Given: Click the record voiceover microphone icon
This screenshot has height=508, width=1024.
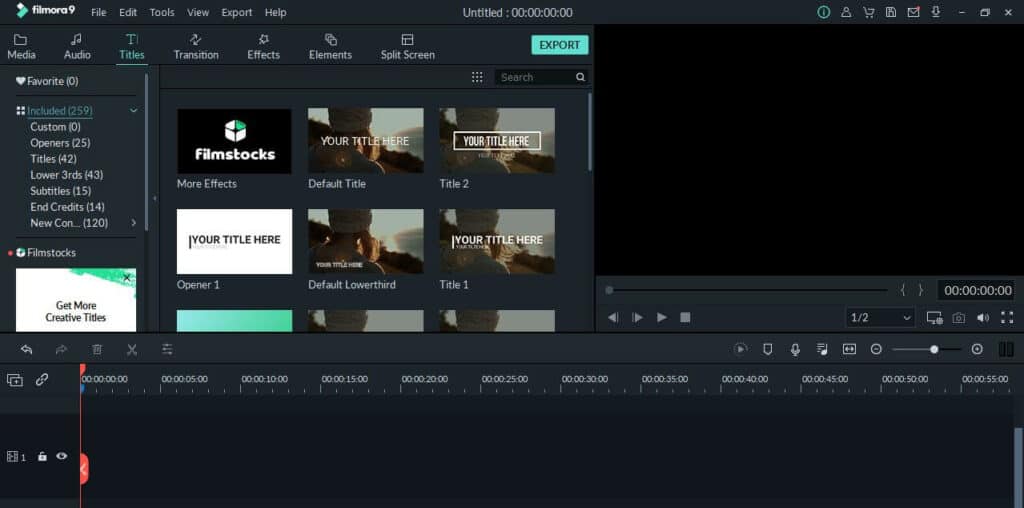Looking at the screenshot, I should (x=795, y=349).
